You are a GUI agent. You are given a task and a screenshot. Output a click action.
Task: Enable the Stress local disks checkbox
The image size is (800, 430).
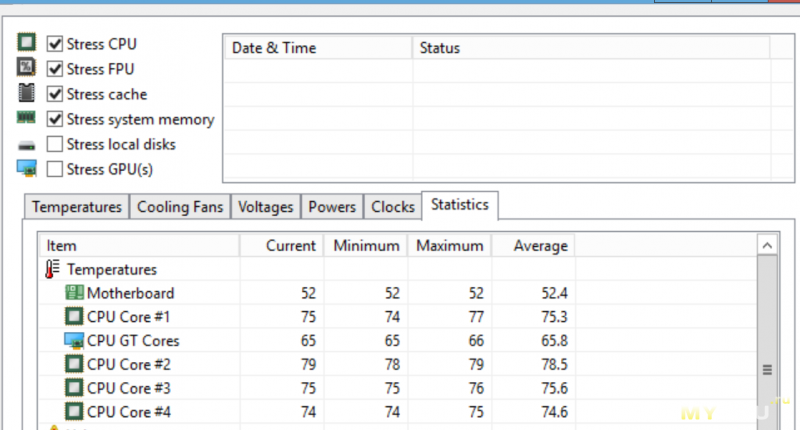(x=55, y=144)
